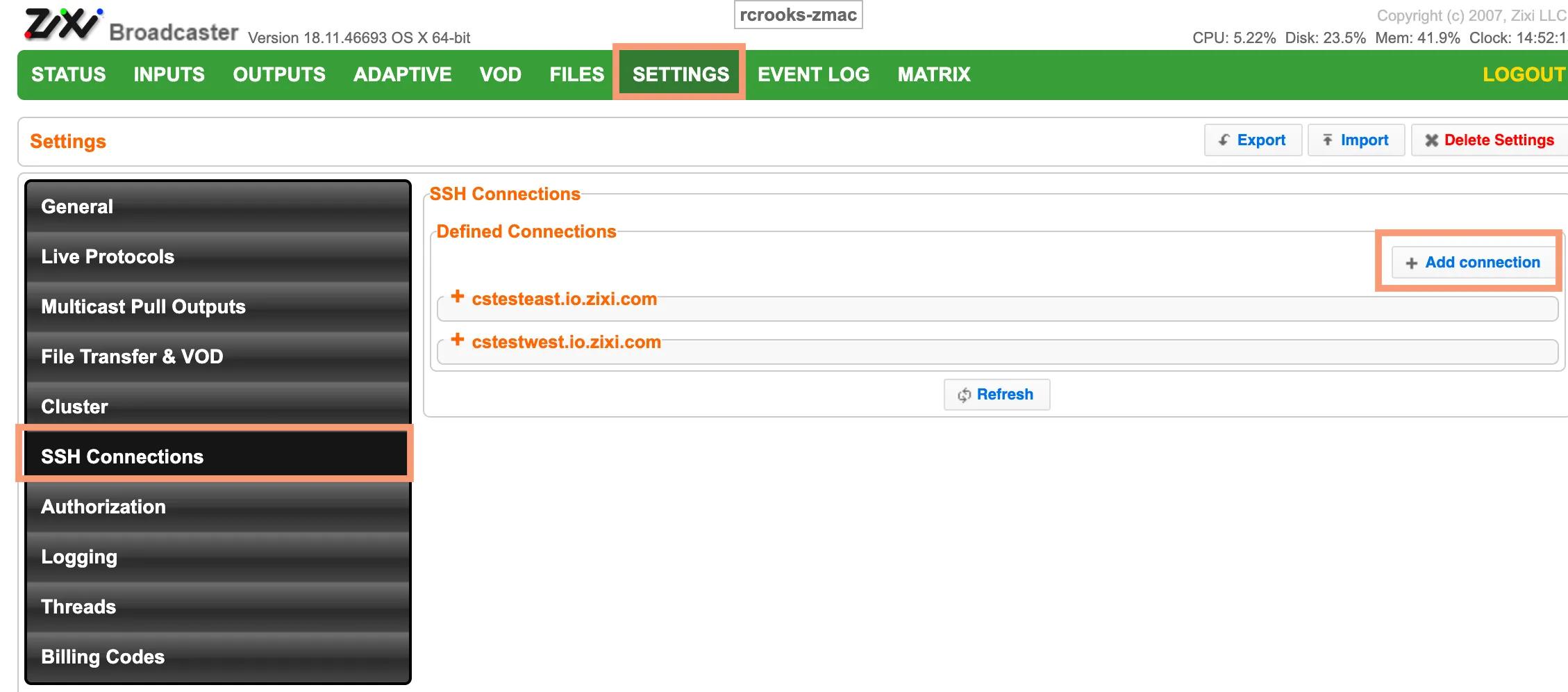This screenshot has height=692, width=1568.
Task: Click the CPU: 5.22% status readout
Action: [x=1234, y=38]
